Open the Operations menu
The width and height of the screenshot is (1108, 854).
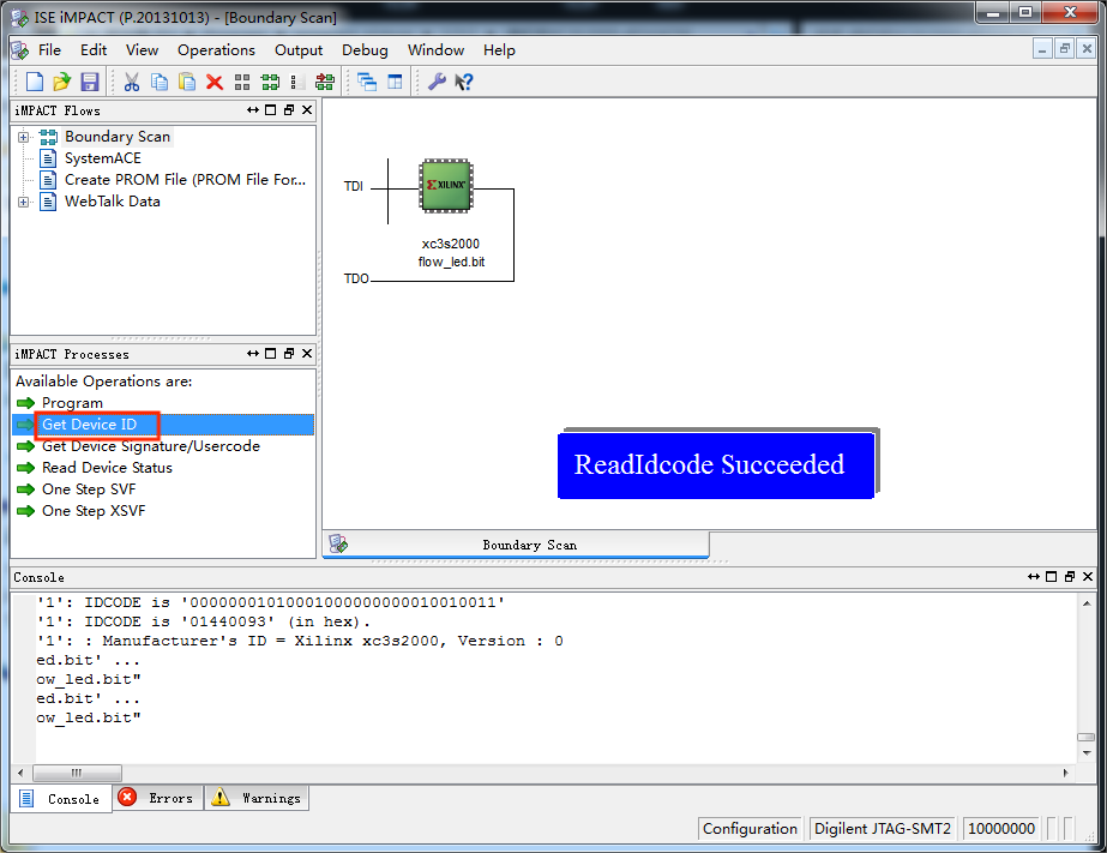[216, 50]
